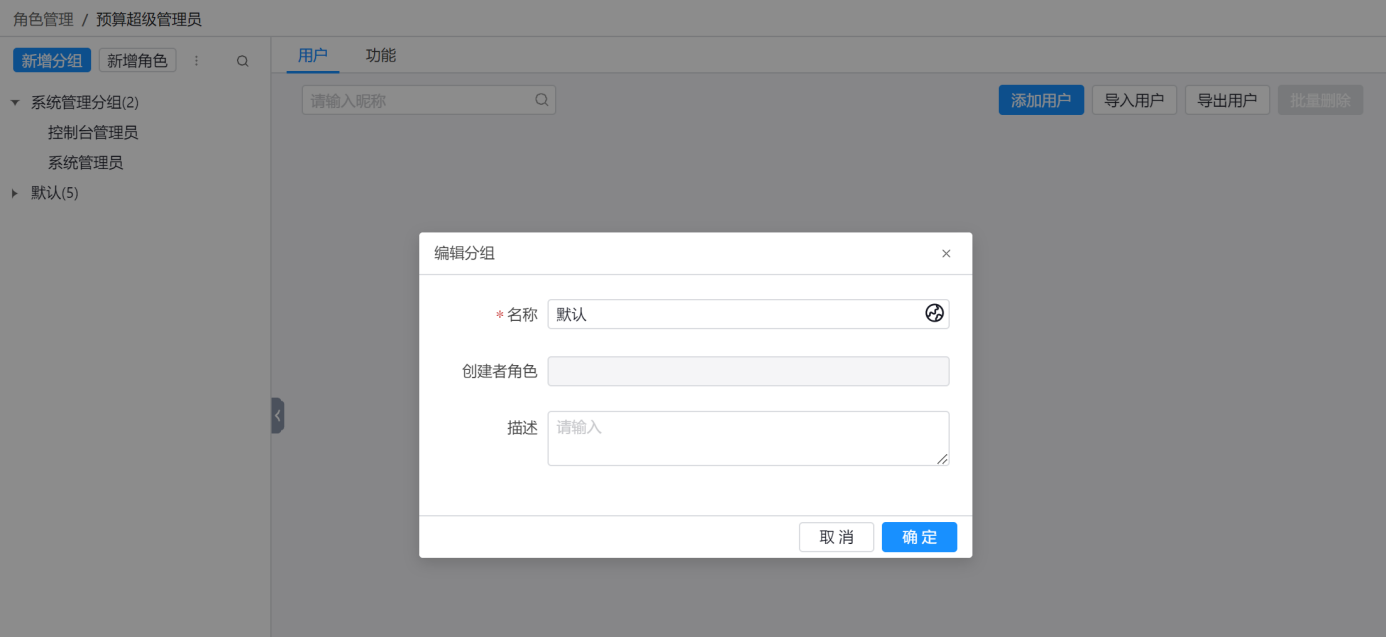Close the 编辑分组 dialog with X
Image resolution: width=1386 pixels, height=637 pixels.
(946, 254)
